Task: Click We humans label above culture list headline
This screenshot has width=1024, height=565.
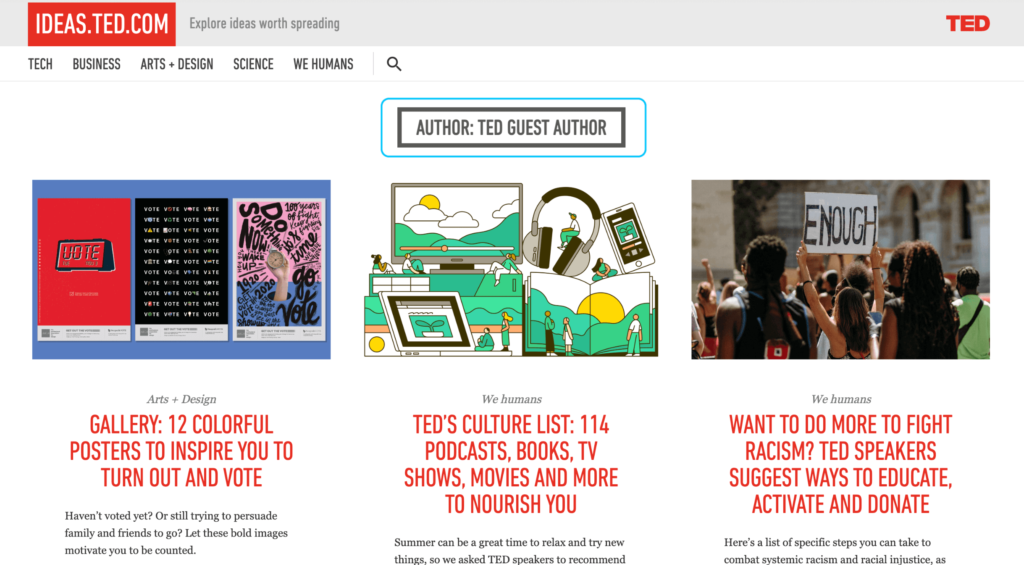Action: pos(511,399)
